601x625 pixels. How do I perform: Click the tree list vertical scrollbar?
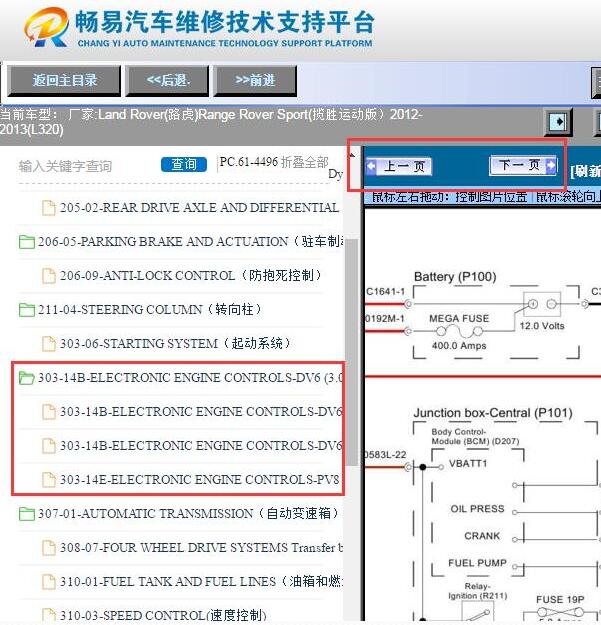[351, 352]
